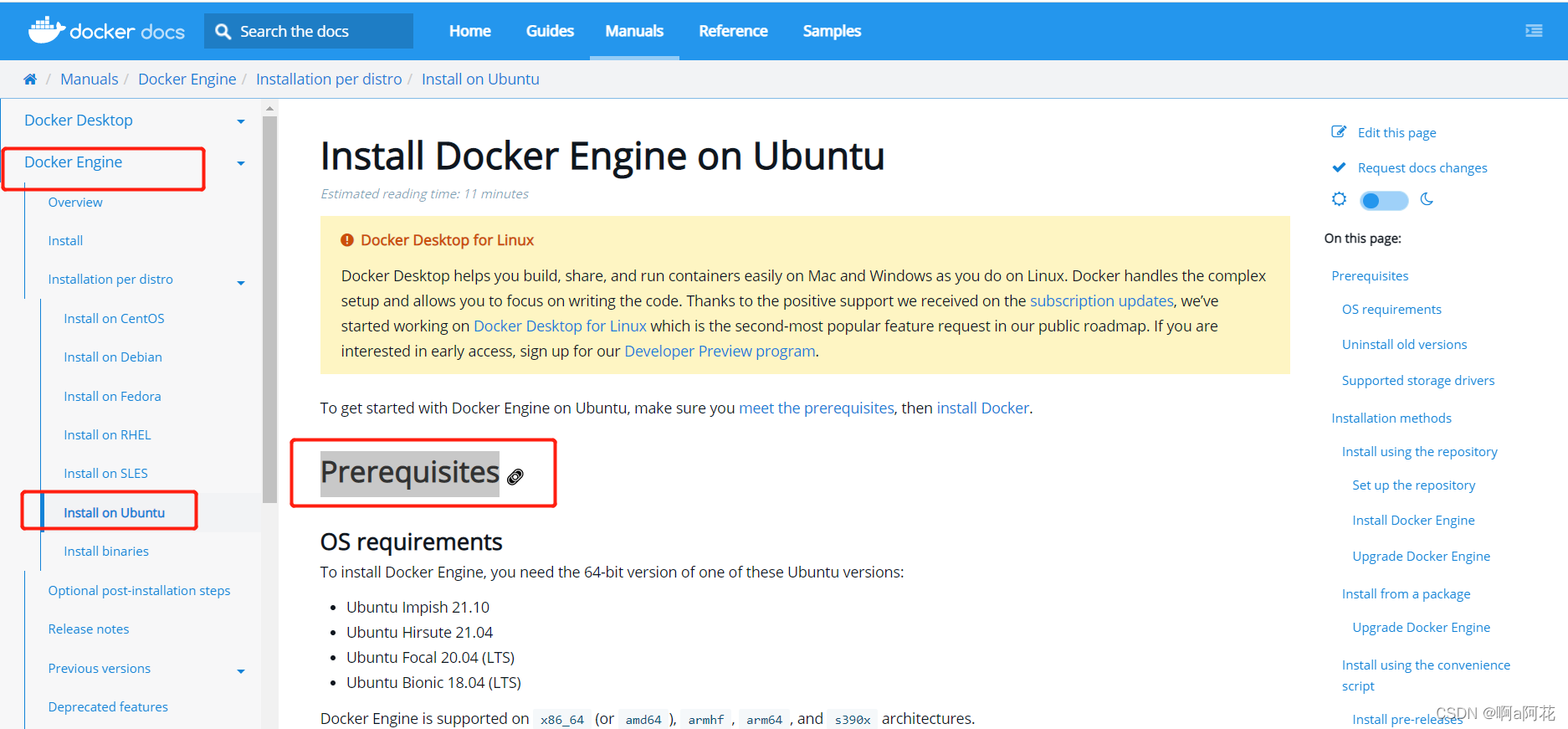Viewport: 1568px width, 729px height.
Task: Click Manuals in the breadcrumb
Action: tap(90, 80)
